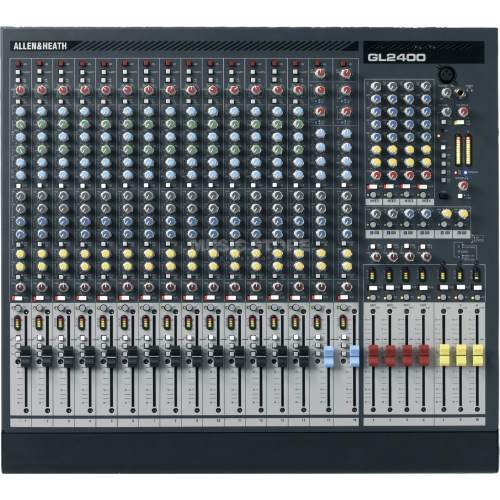The height and width of the screenshot is (500, 500).
Task: Click the headphones jack socket
Action: pyautogui.click(x=460, y=94)
